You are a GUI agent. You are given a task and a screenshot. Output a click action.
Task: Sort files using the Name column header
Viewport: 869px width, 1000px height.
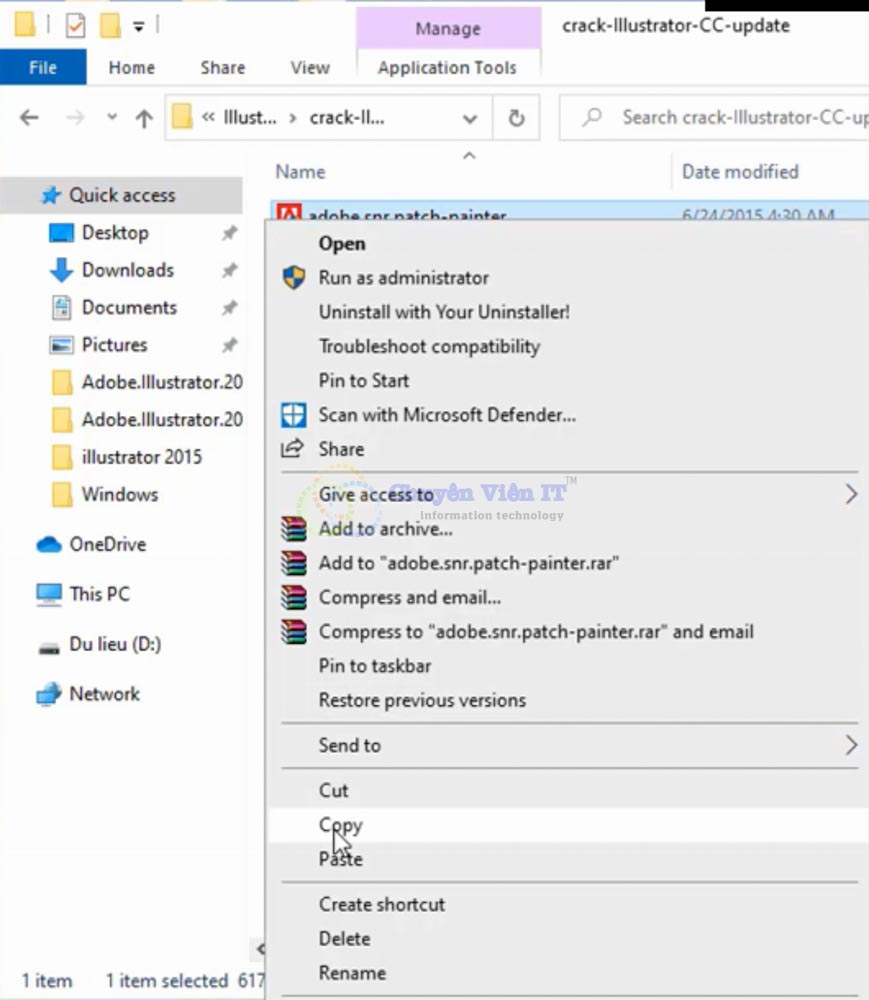(x=300, y=171)
